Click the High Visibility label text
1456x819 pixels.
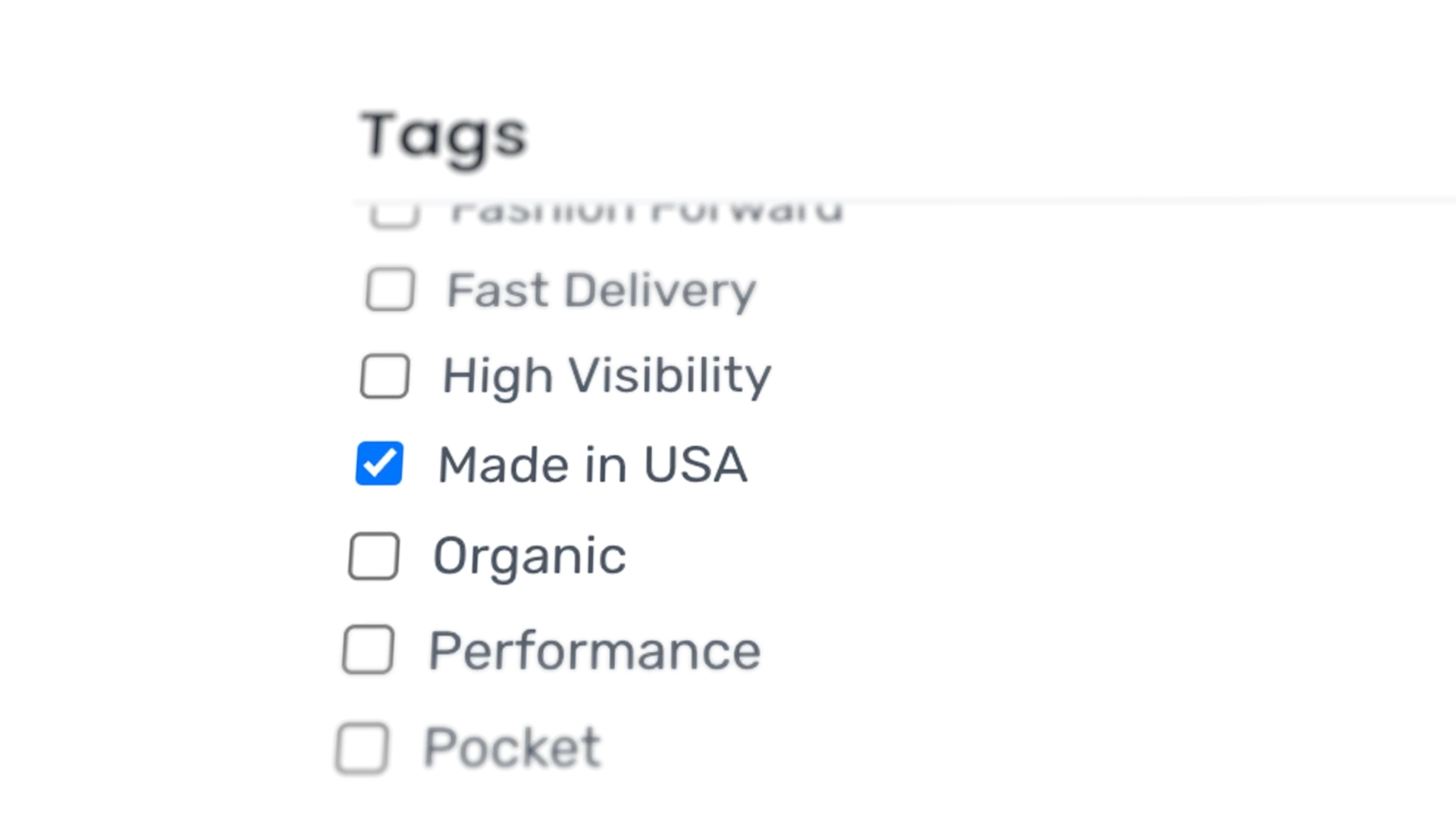click(x=606, y=376)
